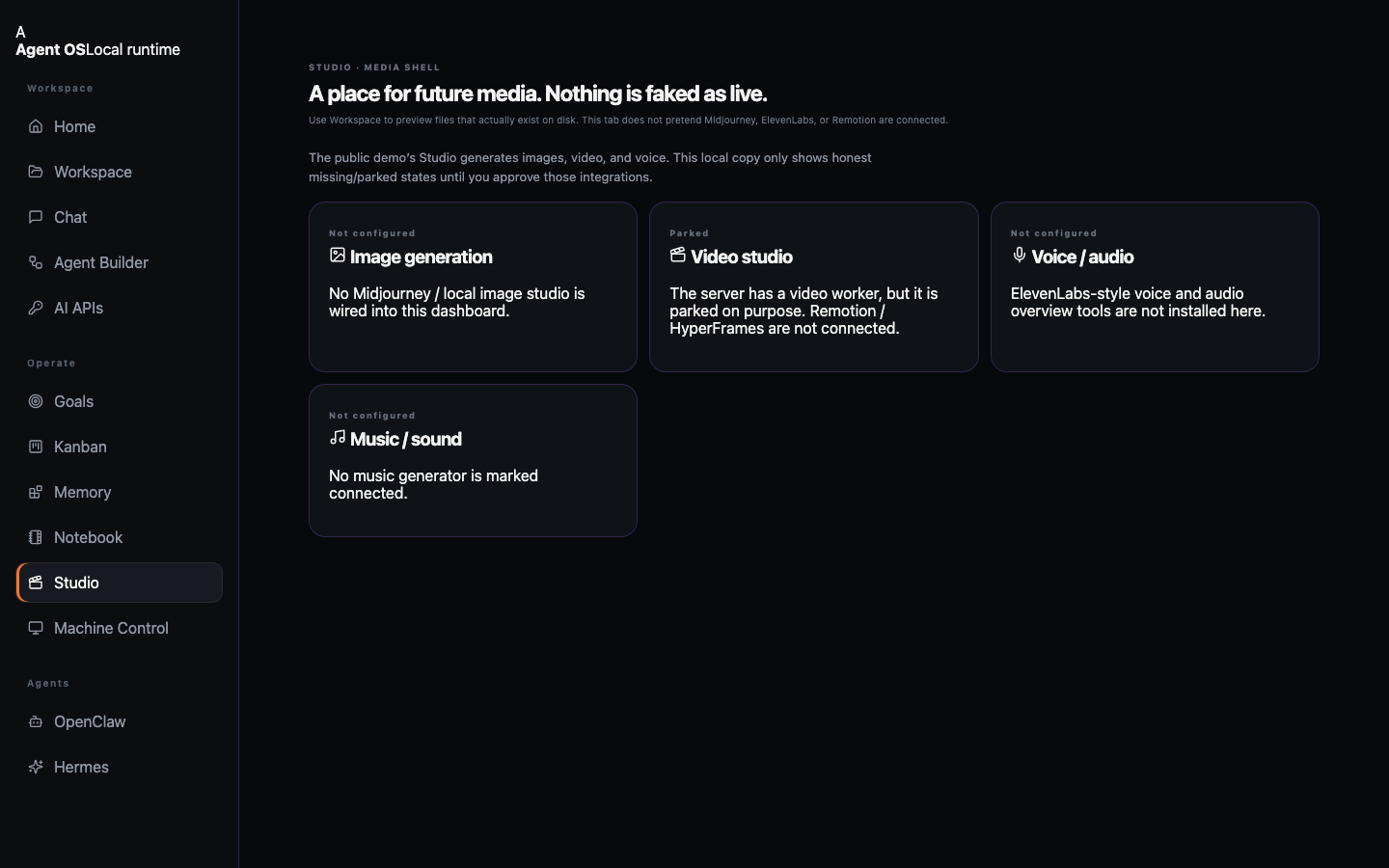Click the music note icon on Music / sound card
The width and height of the screenshot is (1389, 868).
click(x=338, y=437)
